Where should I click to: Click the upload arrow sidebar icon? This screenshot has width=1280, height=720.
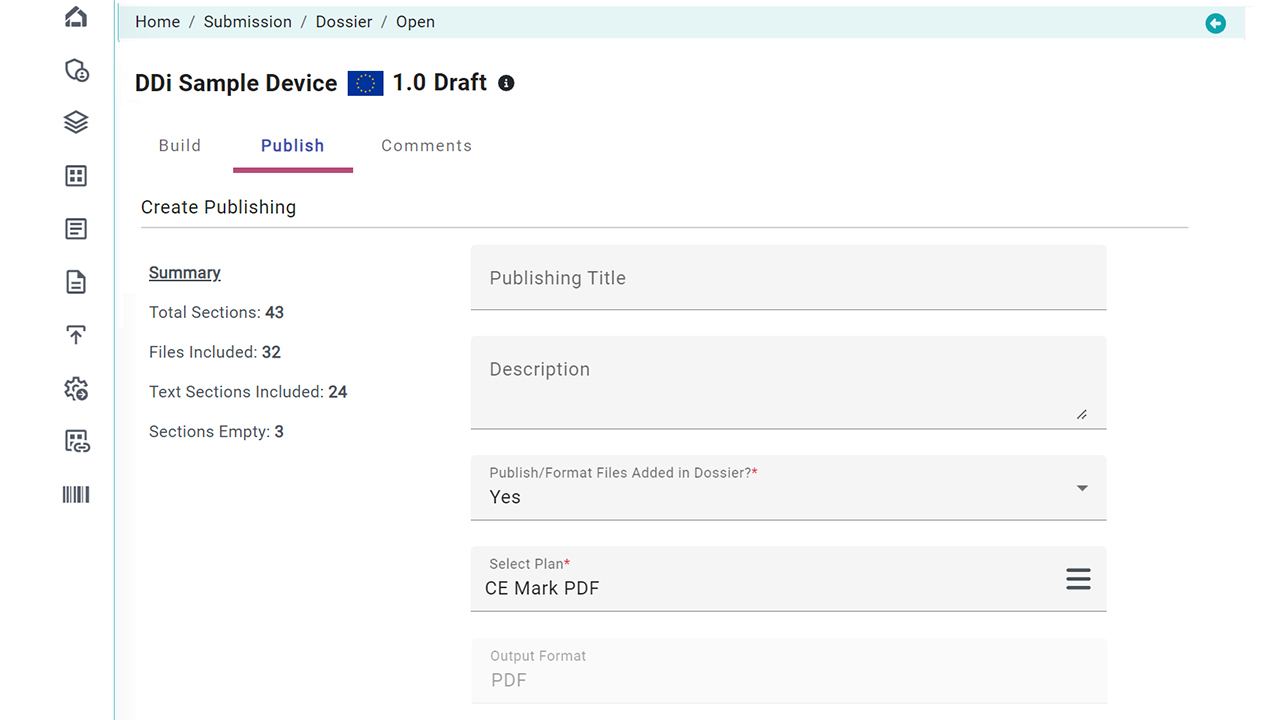tap(76, 335)
